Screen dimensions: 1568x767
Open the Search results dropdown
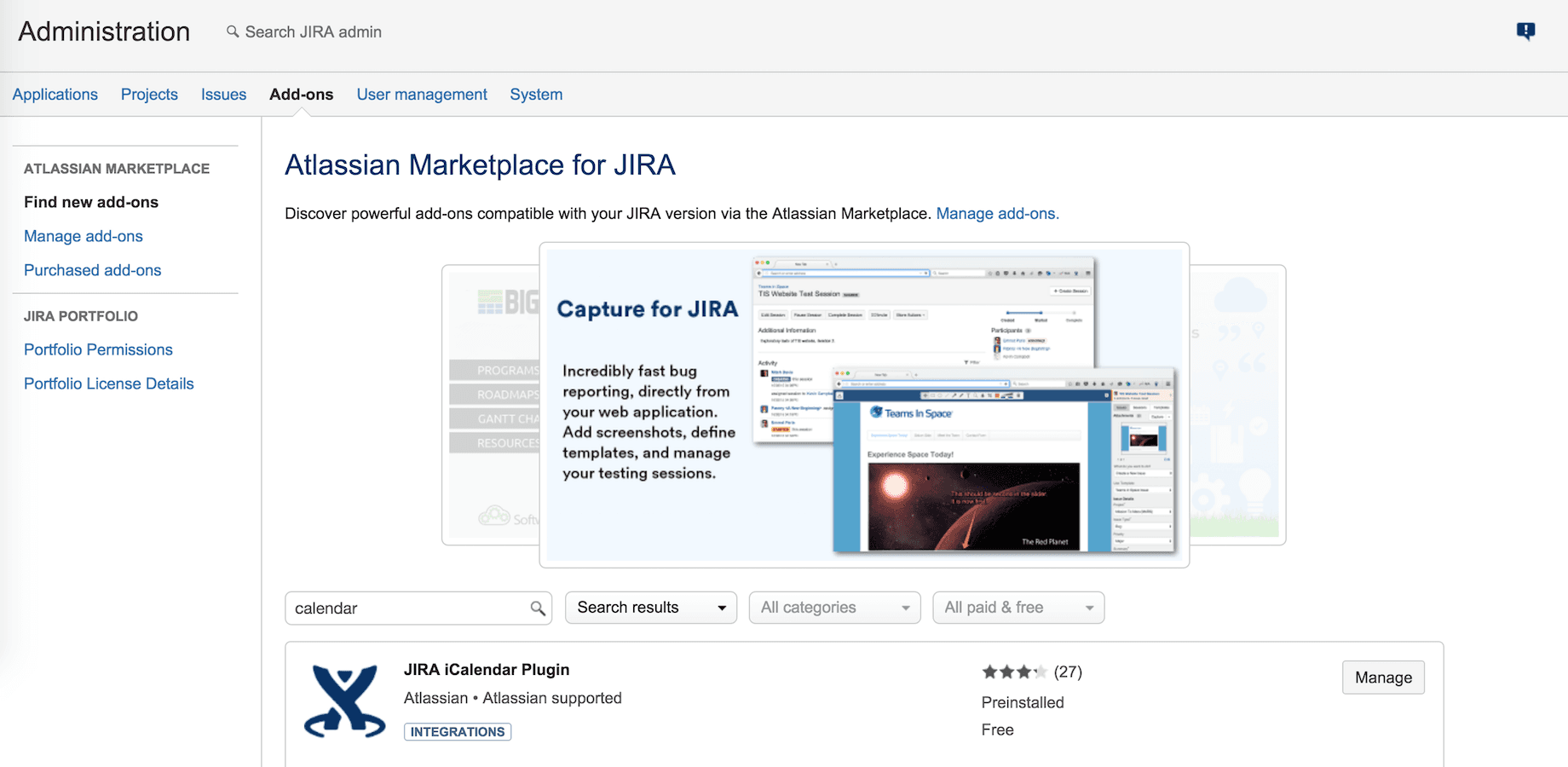pyautogui.click(x=650, y=608)
